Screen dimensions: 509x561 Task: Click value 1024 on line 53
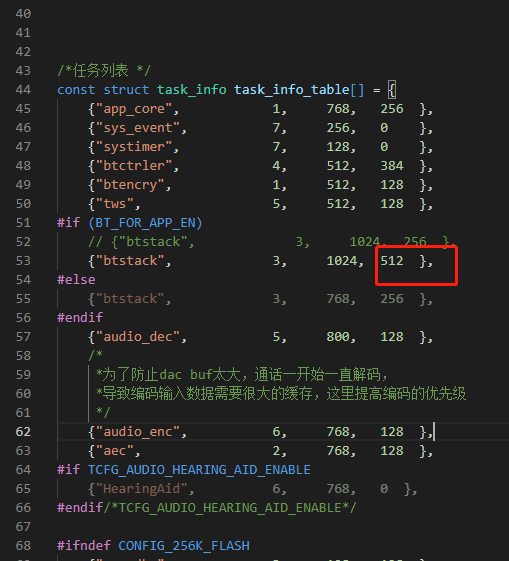342,260
